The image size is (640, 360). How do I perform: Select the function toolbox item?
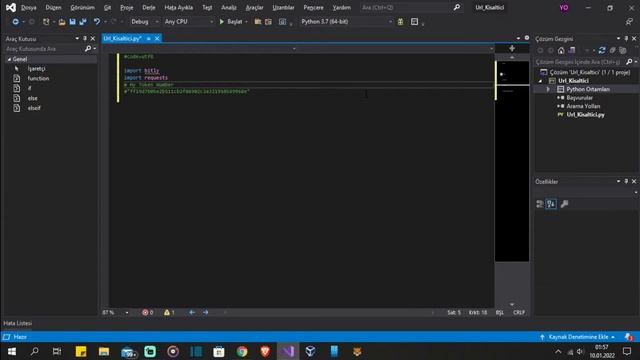click(38, 78)
